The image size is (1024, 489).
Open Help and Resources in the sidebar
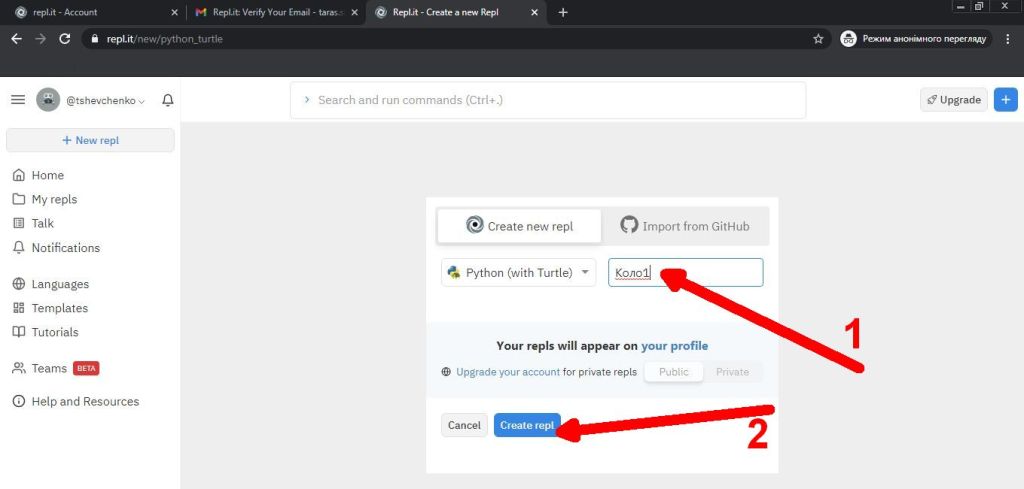[76, 402]
